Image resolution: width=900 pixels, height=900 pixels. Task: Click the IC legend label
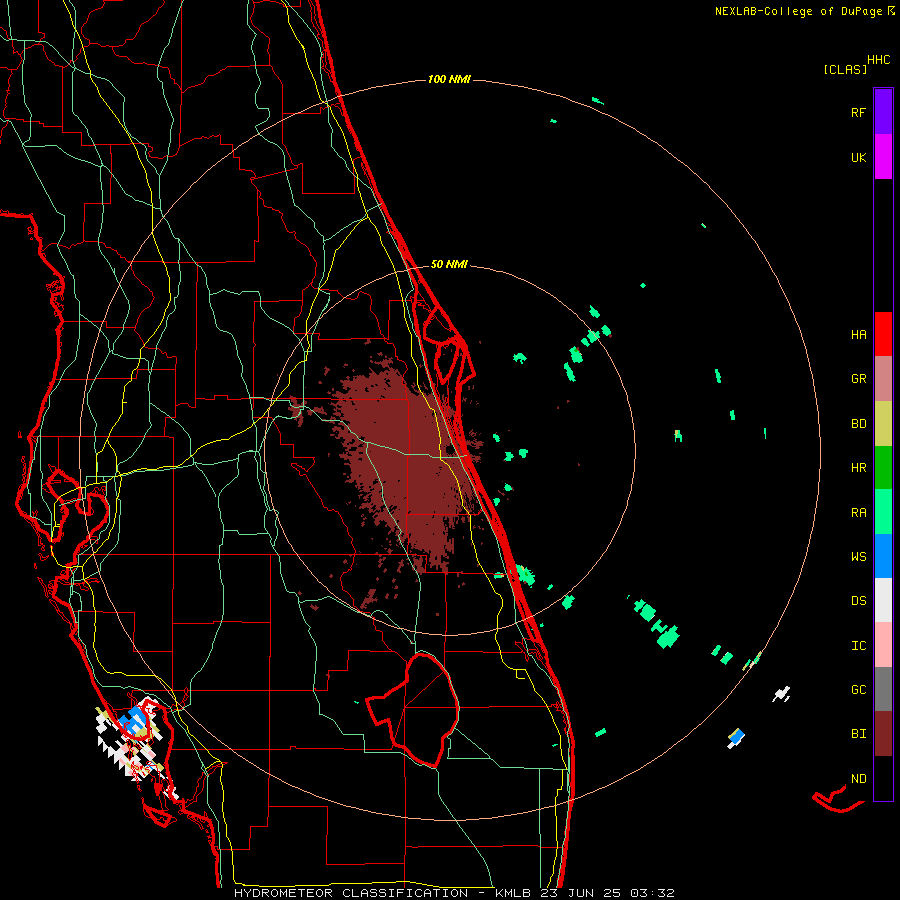click(858, 646)
